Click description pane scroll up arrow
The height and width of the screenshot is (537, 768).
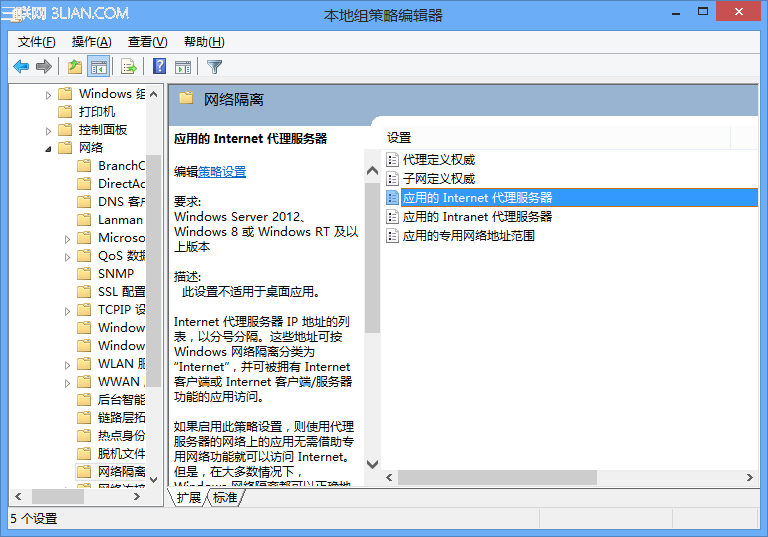click(x=372, y=171)
